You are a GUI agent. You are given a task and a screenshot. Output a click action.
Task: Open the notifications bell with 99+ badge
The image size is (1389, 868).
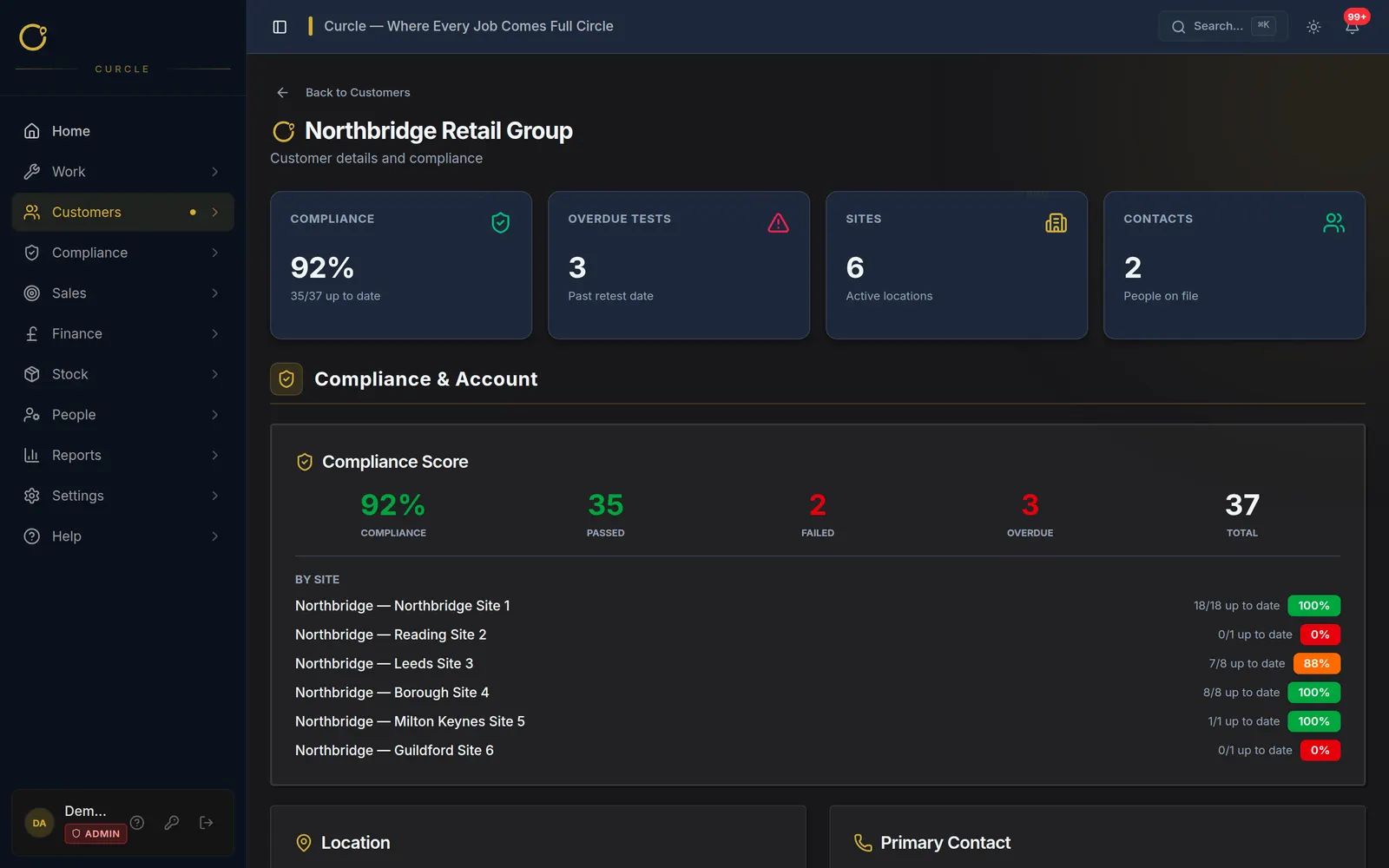(1352, 26)
